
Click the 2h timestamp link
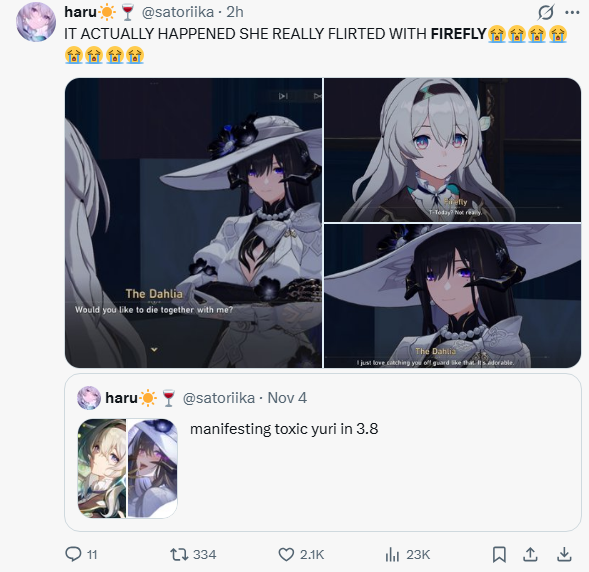pos(235,12)
